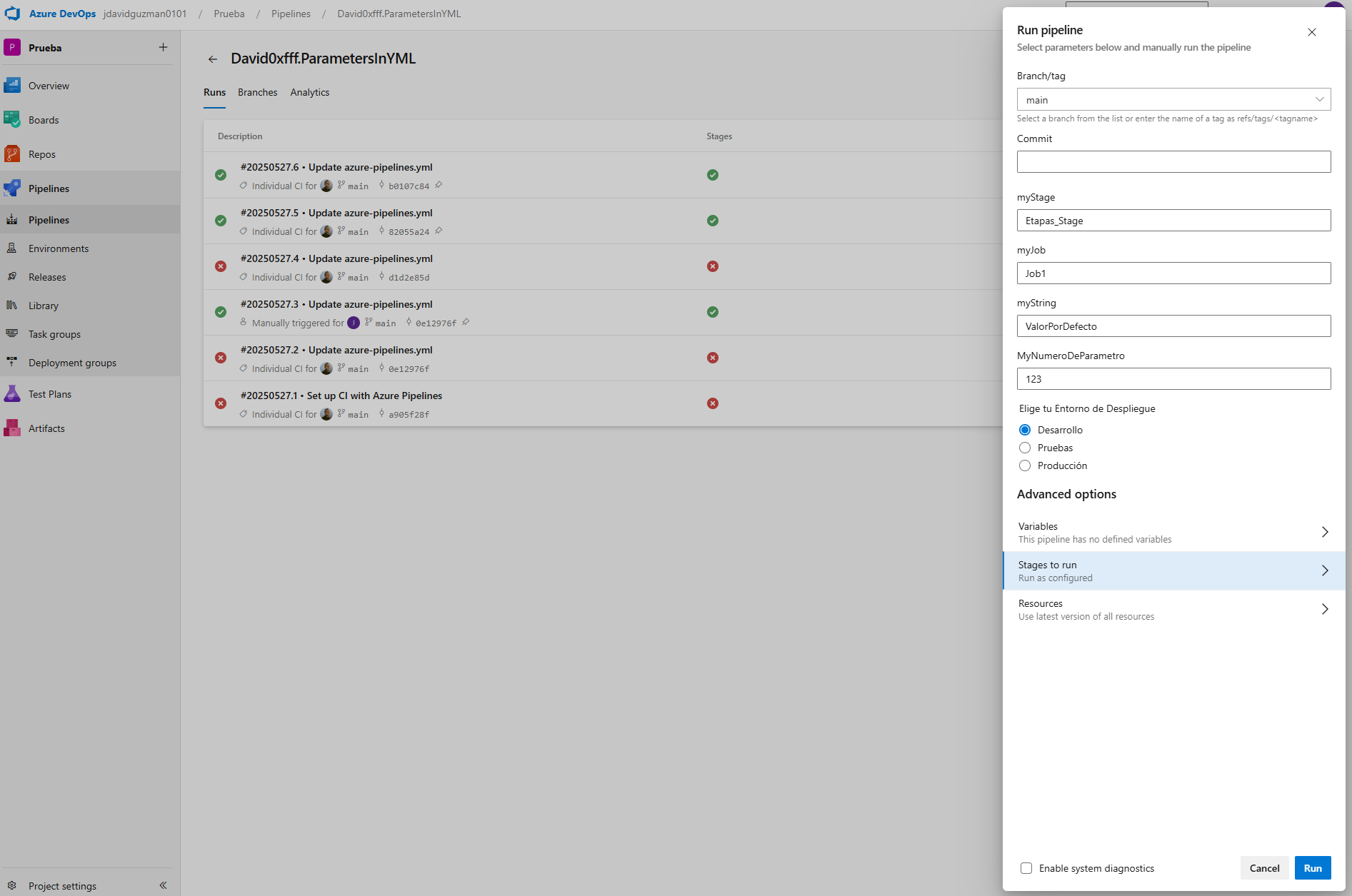Collapse the sidebar with double-chevron icon
1352x896 pixels.
163,885
